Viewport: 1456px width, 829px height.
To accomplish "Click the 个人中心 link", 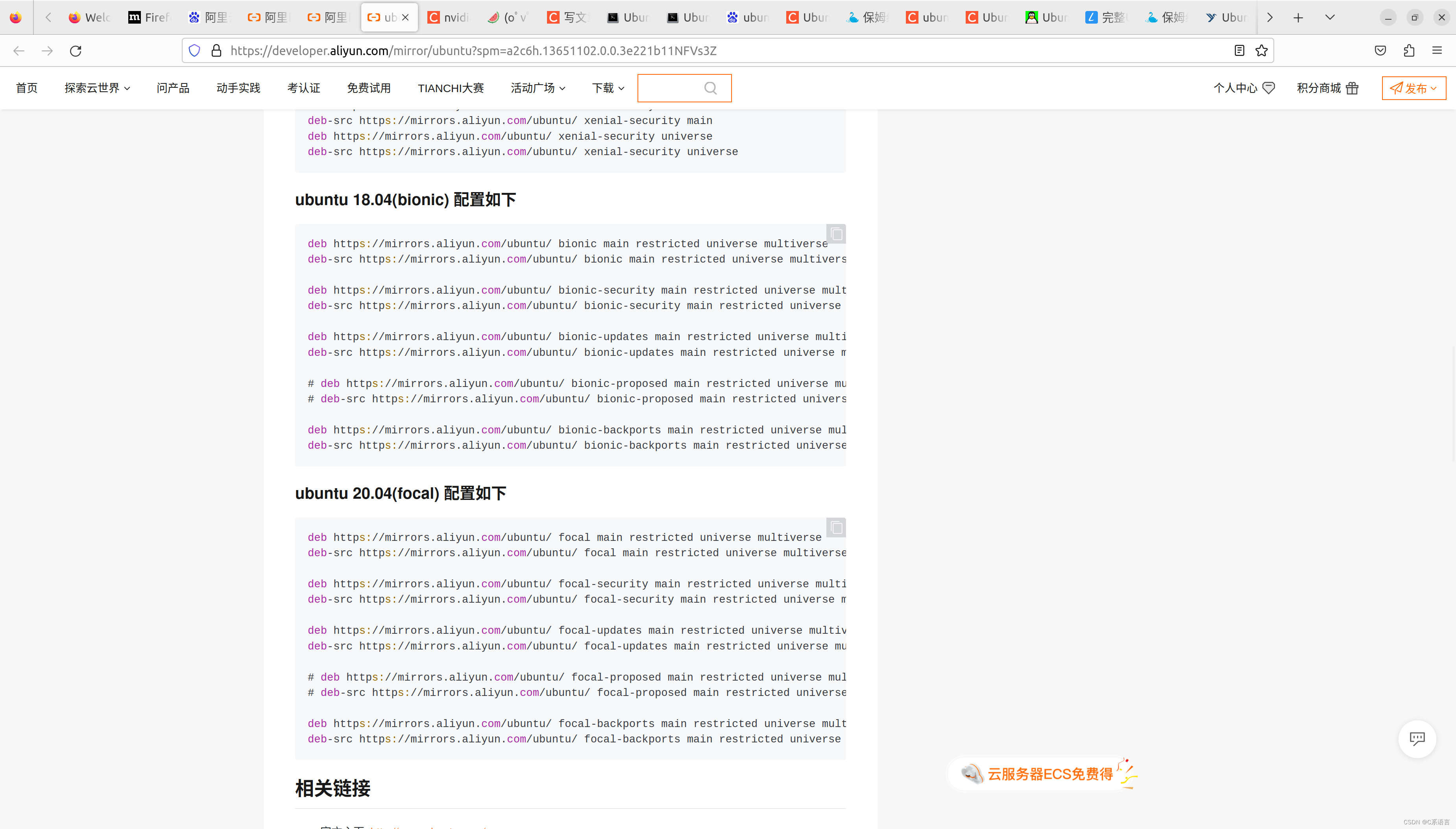I will pyautogui.click(x=1235, y=88).
